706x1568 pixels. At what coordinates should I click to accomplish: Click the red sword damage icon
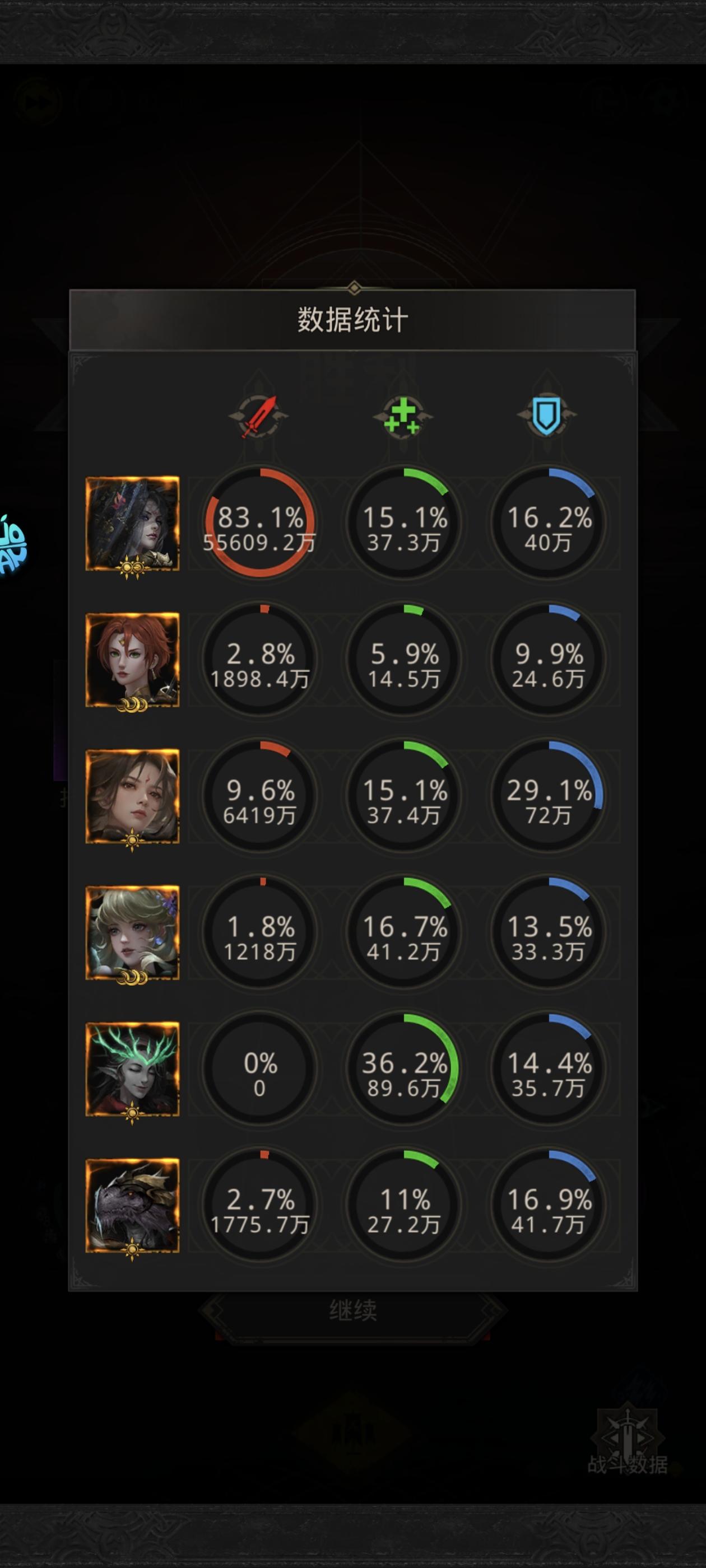[259, 417]
